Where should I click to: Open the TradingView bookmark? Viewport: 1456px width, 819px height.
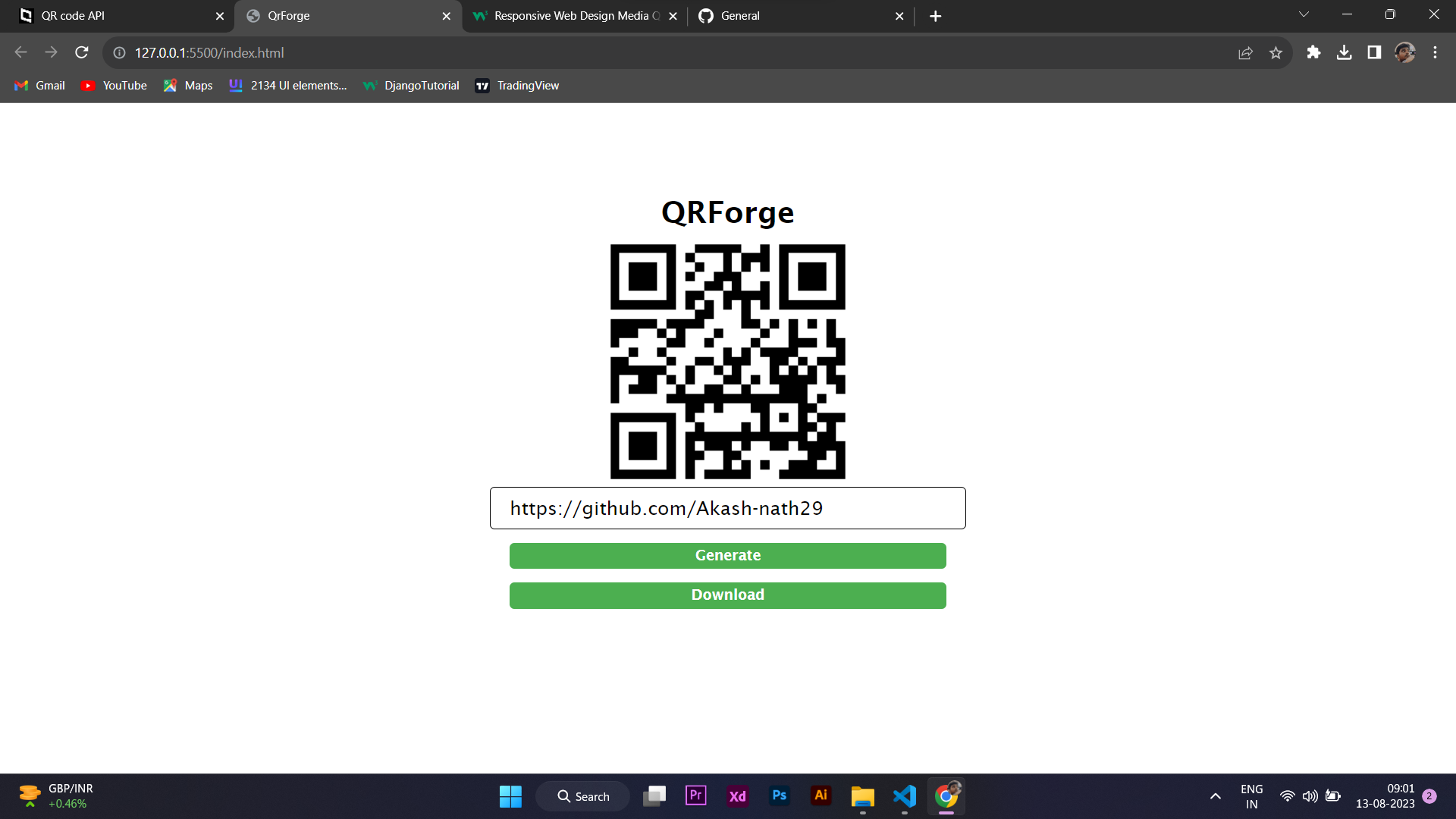[x=516, y=85]
